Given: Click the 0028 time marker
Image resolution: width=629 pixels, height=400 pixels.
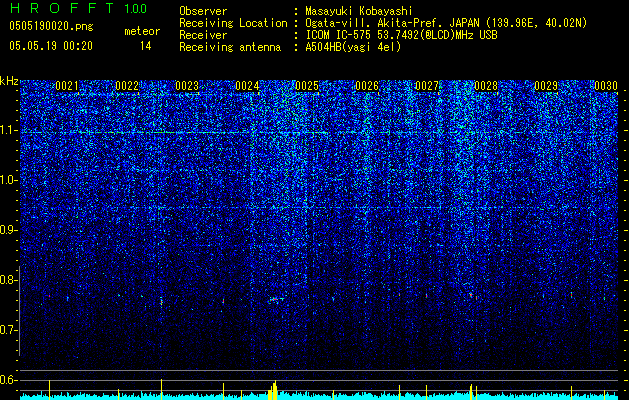Looking at the screenshot, I should pos(486,86).
